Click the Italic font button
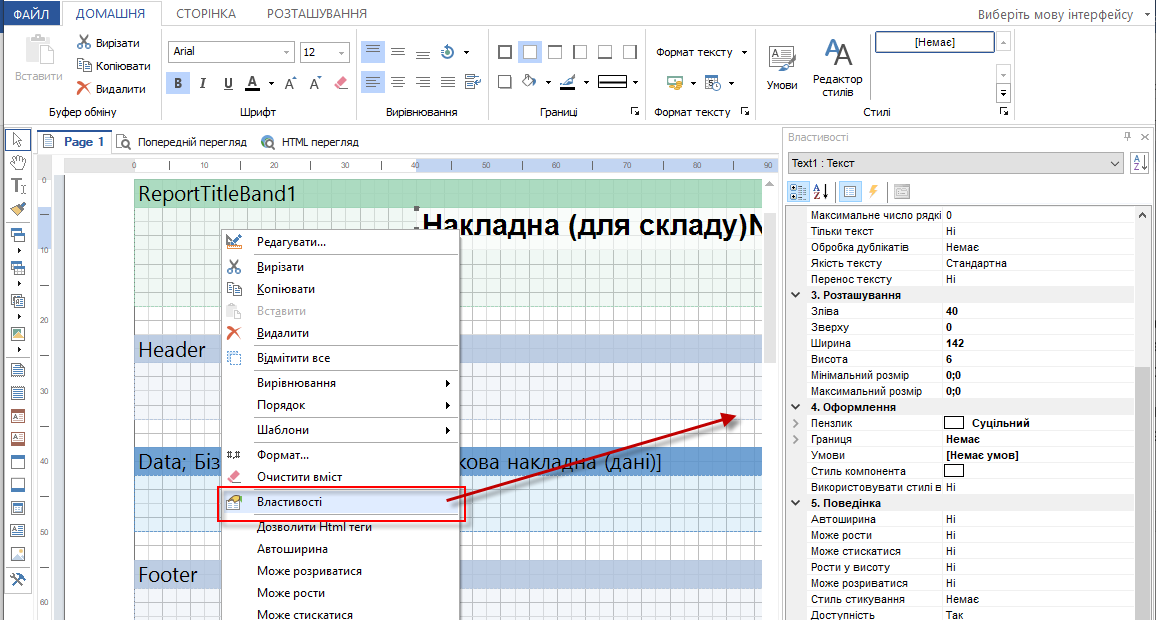This screenshot has height=620, width=1156. coord(203,83)
